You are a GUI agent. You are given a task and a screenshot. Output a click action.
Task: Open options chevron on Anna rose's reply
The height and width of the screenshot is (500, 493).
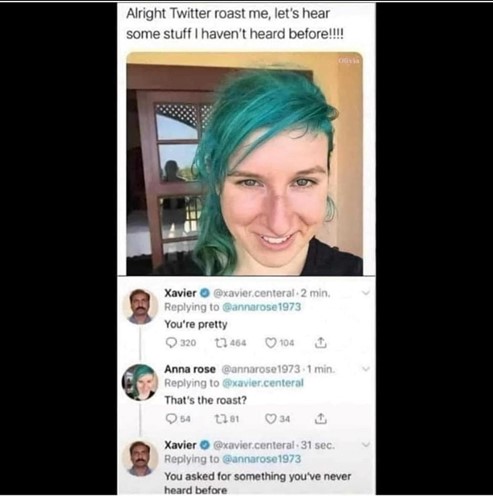pos(366,369)
